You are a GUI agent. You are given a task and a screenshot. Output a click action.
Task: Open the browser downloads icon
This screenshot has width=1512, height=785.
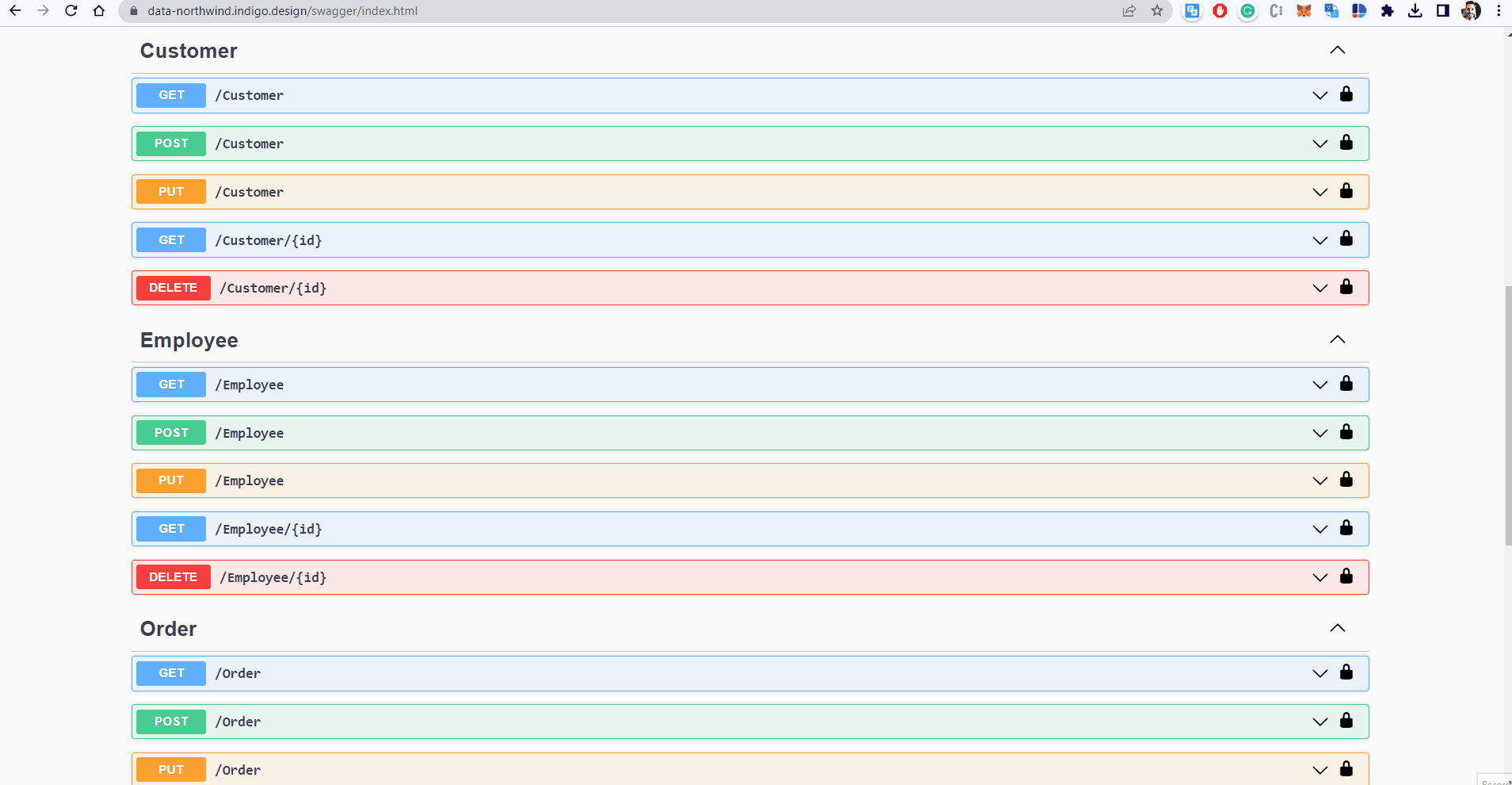click(1415, 11)
